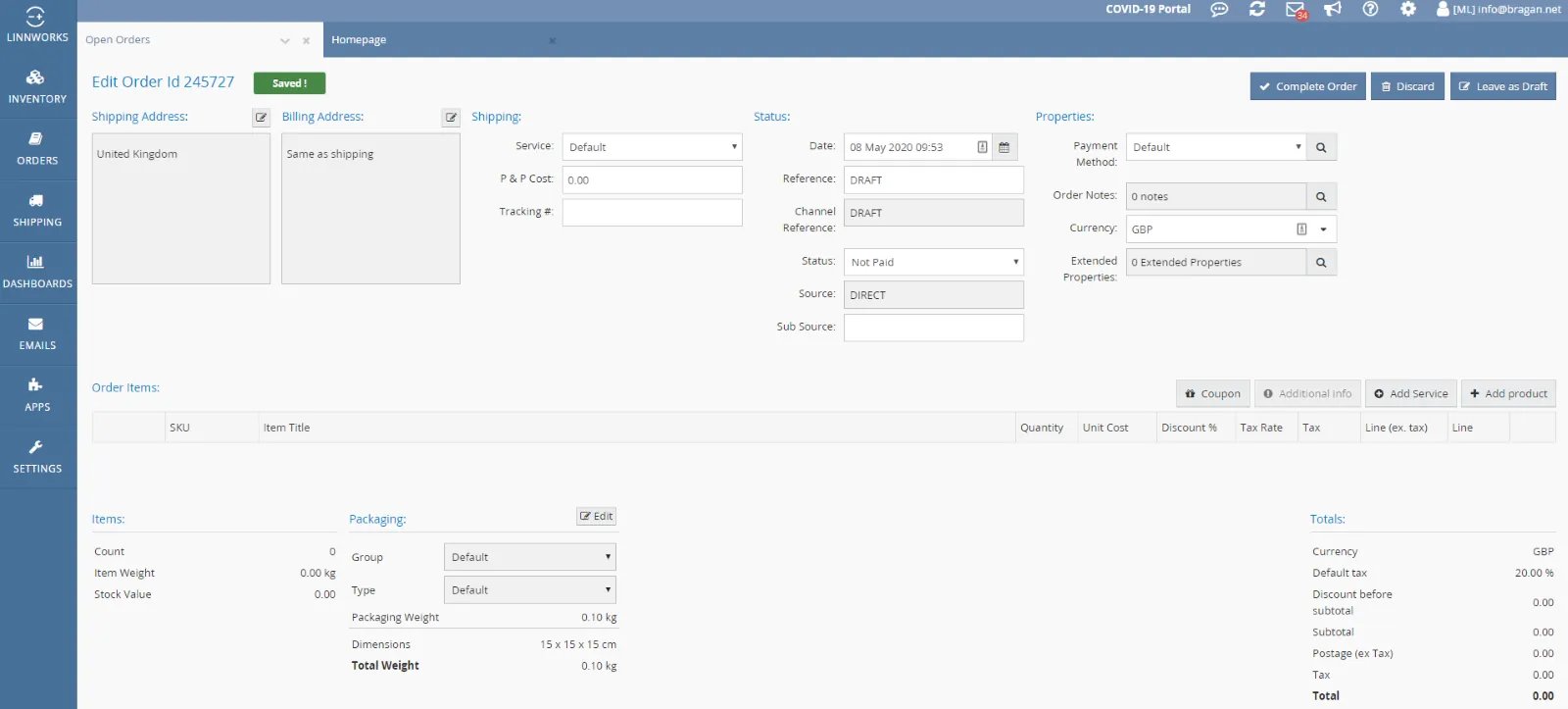Click the Discount % column header
Screen dimensions: 1568x709
(x=1196, y=428)
